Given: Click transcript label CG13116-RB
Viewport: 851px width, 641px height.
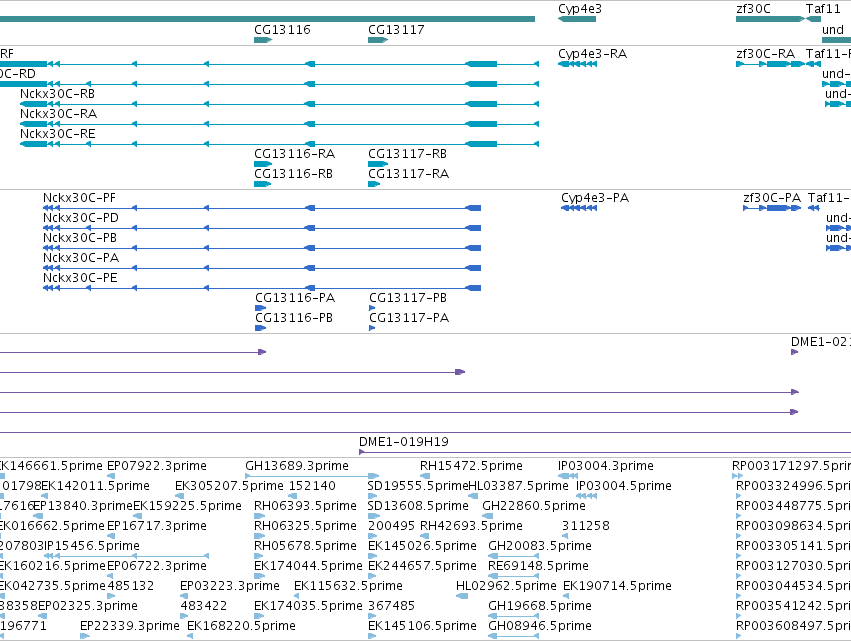Looking at the screenshot, I should [294, 174].
